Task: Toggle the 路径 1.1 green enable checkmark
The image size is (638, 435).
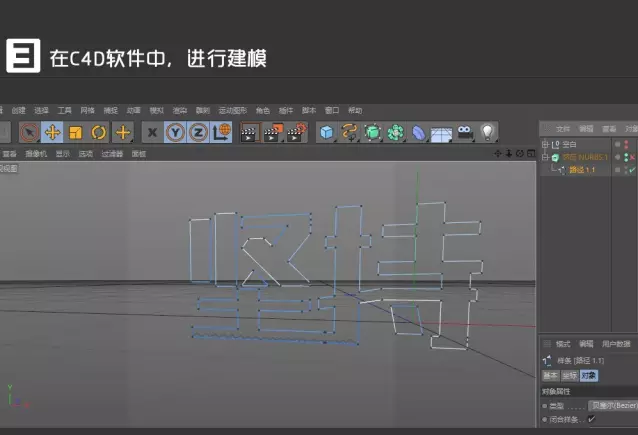Action: (632, 170)
